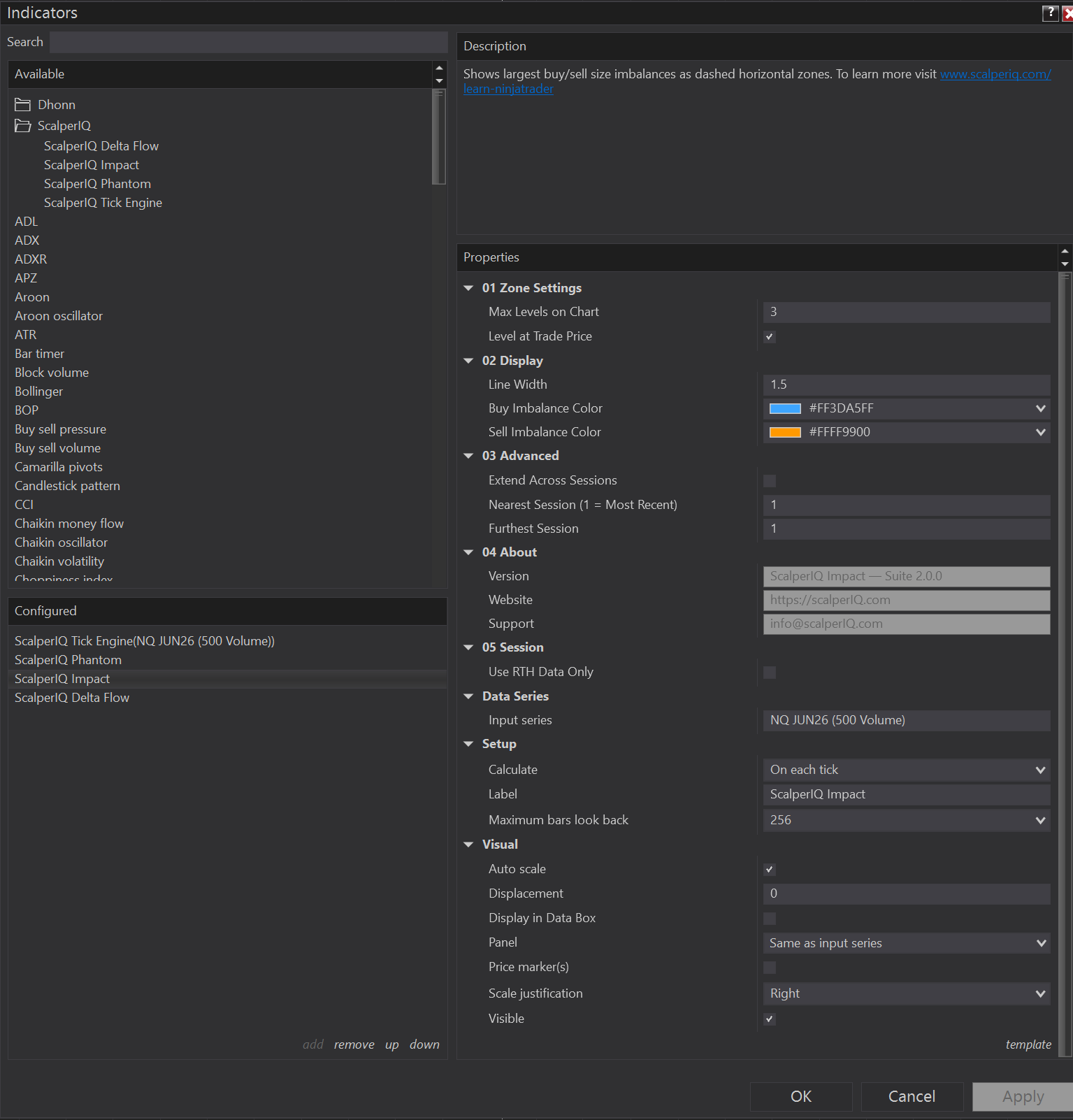1073x1120 pixels.
Task: Click the Label text field
Action: click(907, 794)
